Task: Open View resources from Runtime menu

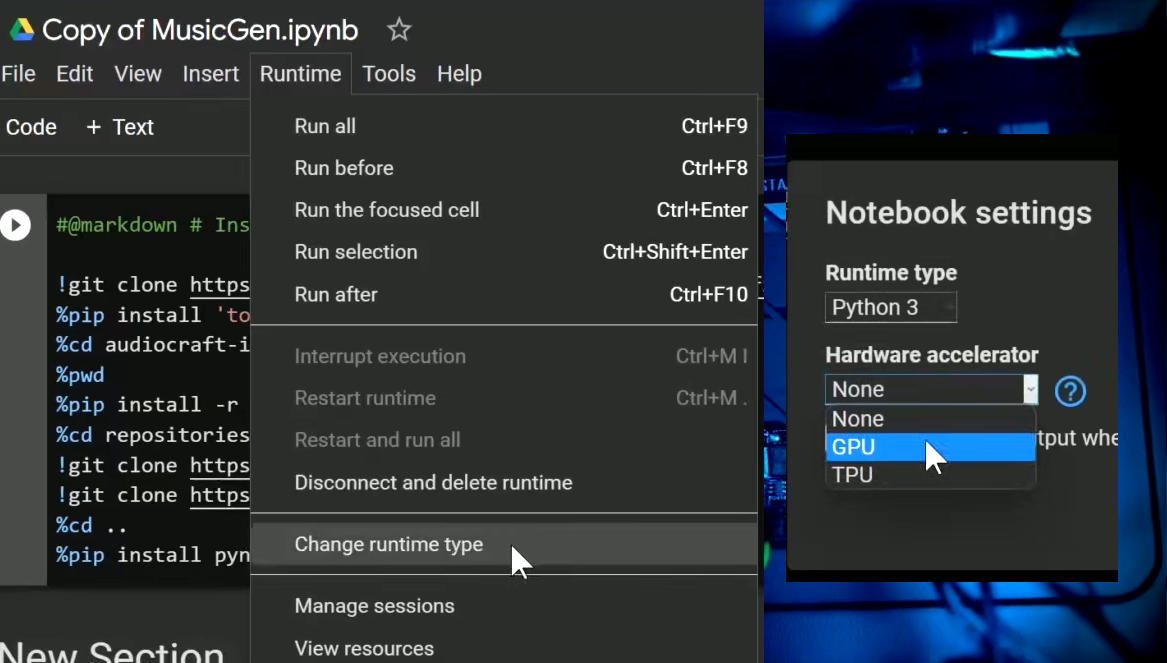Action: point(504,647)
